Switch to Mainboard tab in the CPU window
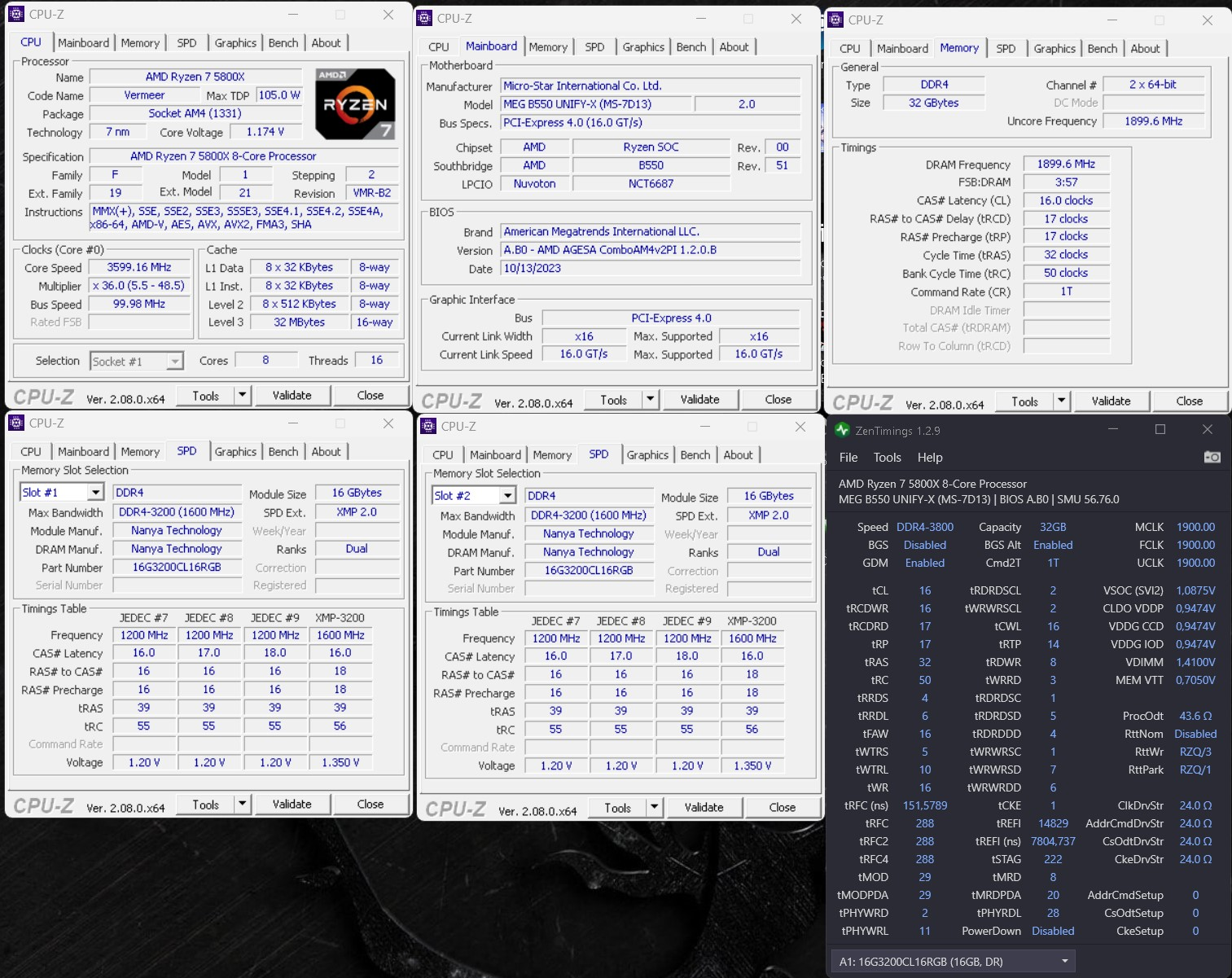The image size is (1232, 978). (83, 42)
